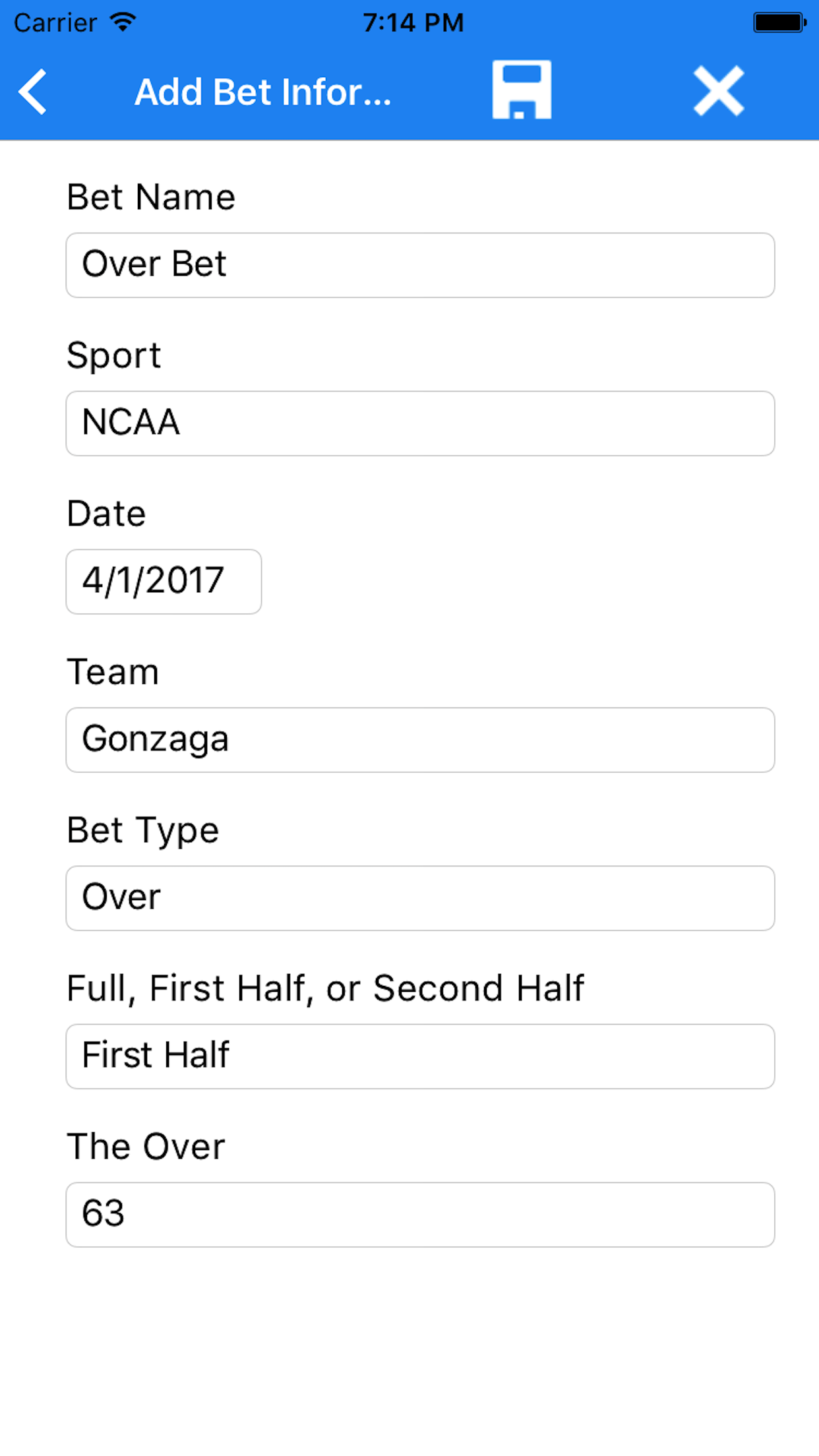Screen dimensions: 819x1456
Task: Tap the 'The Over' label
Action: [146, 1147]
